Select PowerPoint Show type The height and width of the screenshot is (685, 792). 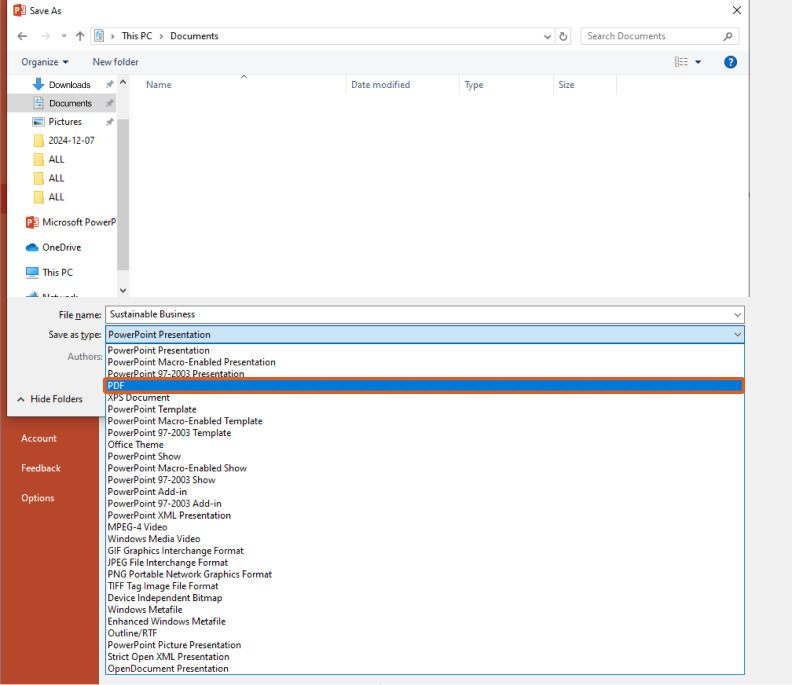(x=425, y=457)
